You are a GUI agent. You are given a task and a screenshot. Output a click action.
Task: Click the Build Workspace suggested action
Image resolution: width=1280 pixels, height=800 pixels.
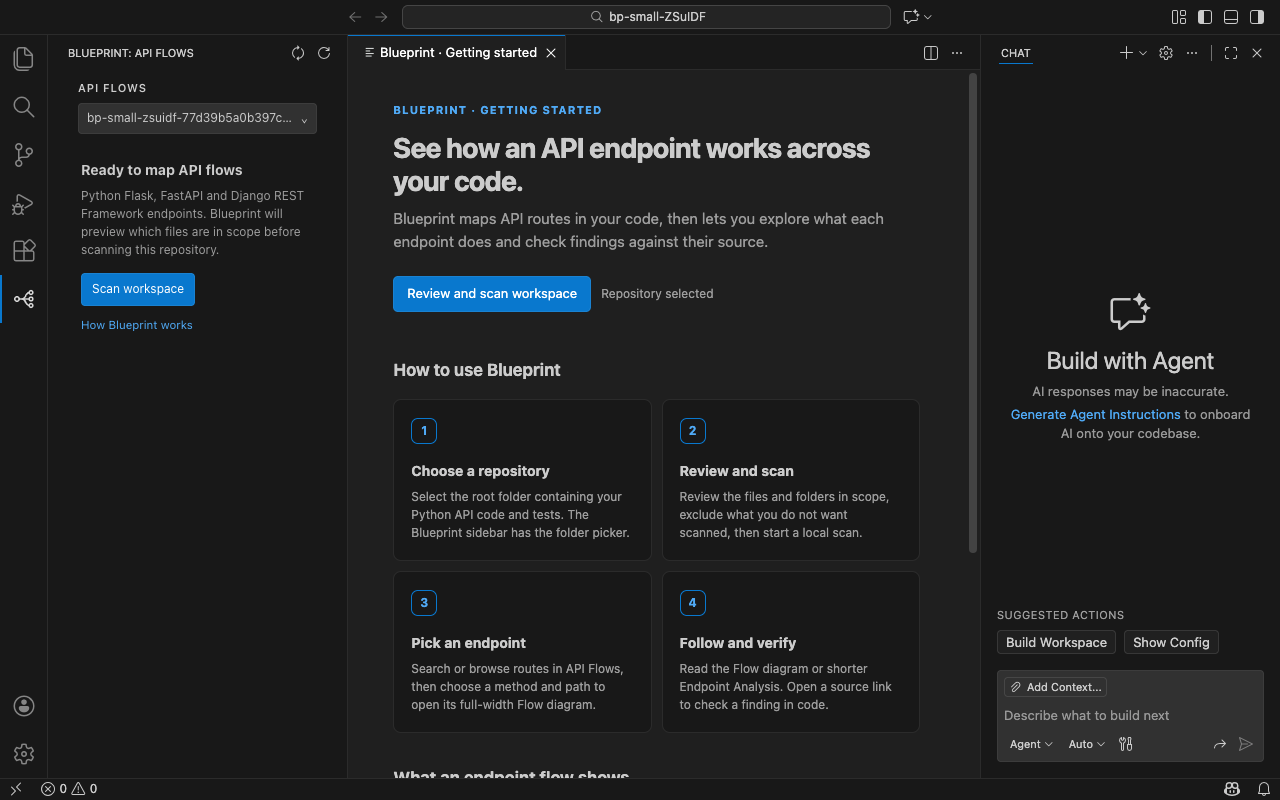point(1056,642)
